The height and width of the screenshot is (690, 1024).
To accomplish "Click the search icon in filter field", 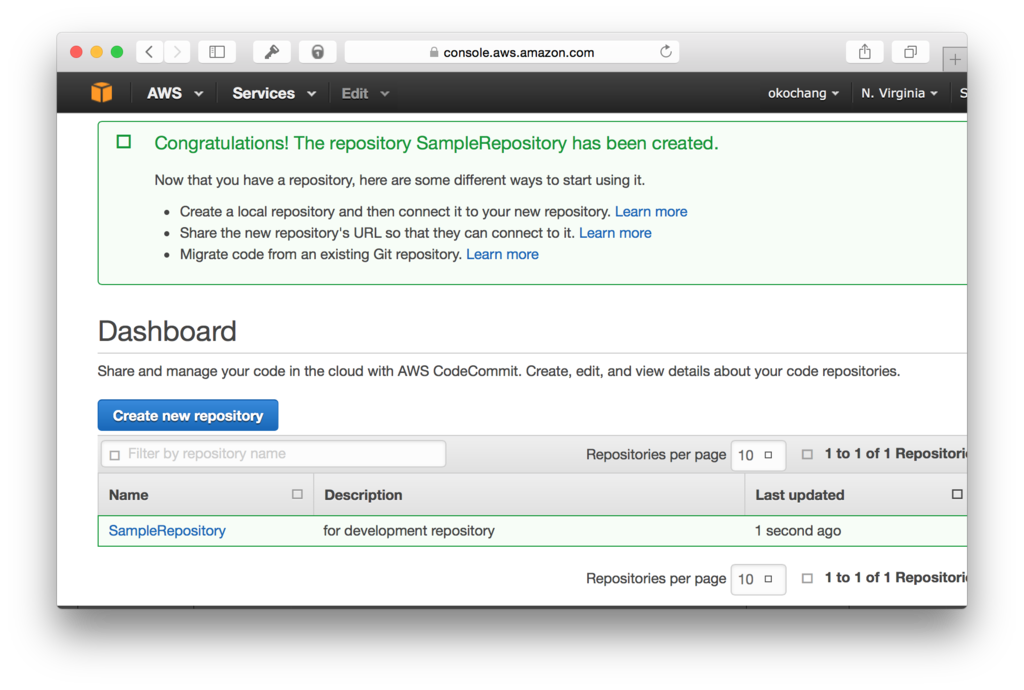I will tap(115, 455).
